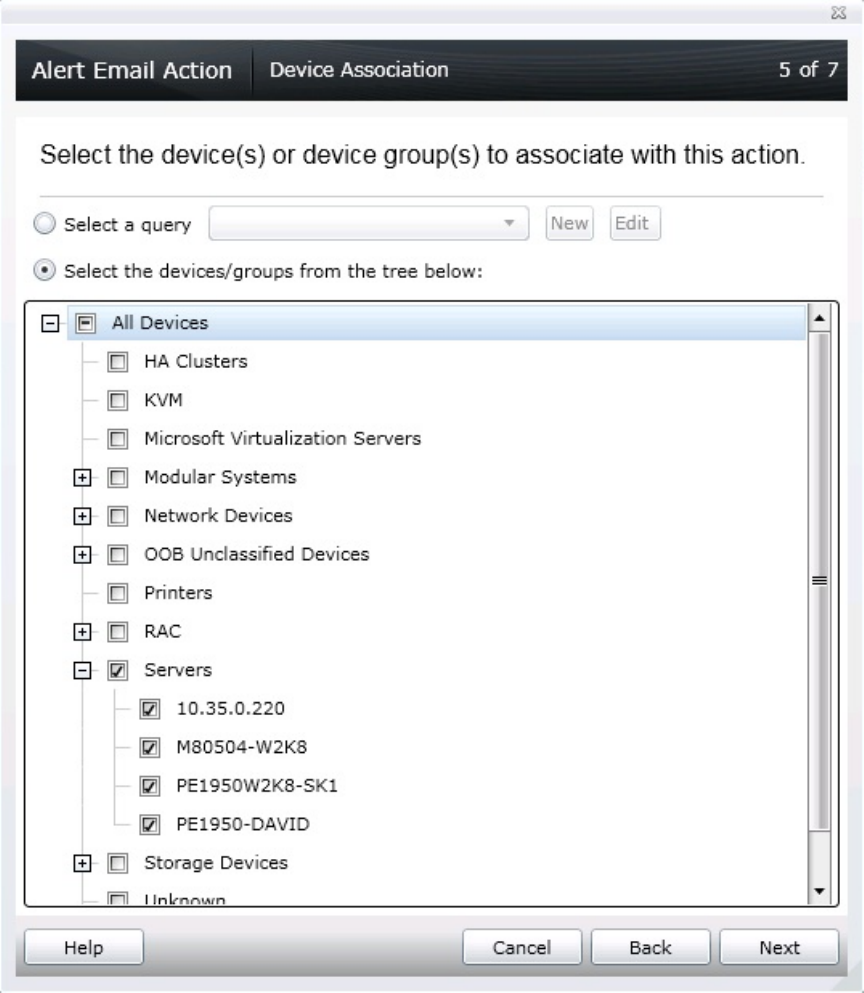This screenshot has width=864, height=993.
Task: Open the query dropdown list
Action: (x=369, y=223)
